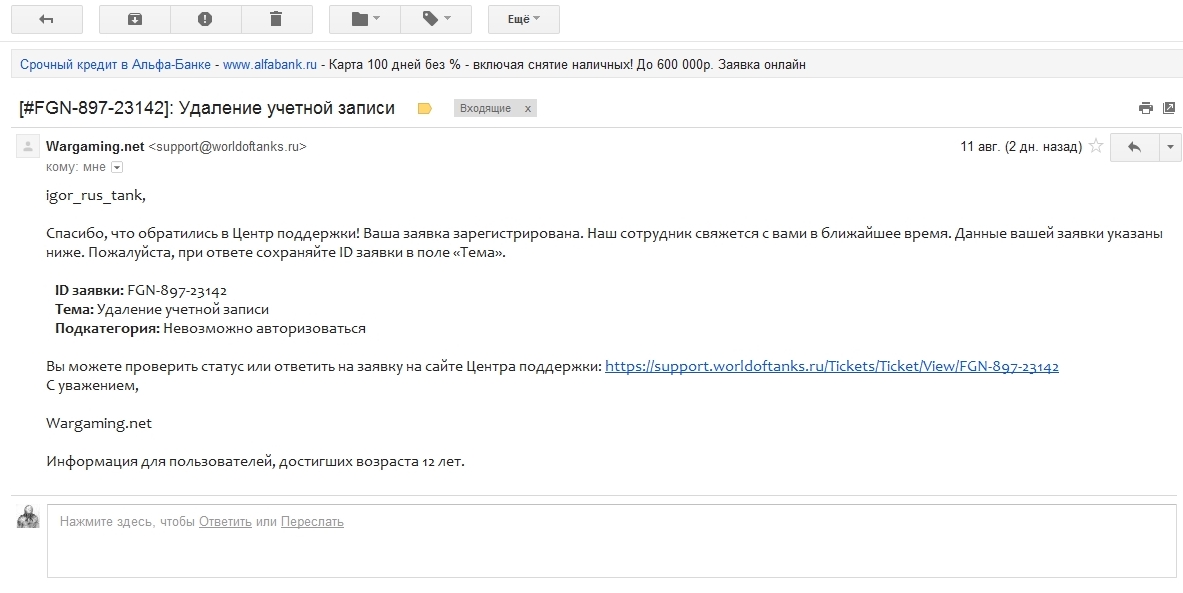The image size is (1183, 593).
Task: Report email as spam
Action: [205, 19]
